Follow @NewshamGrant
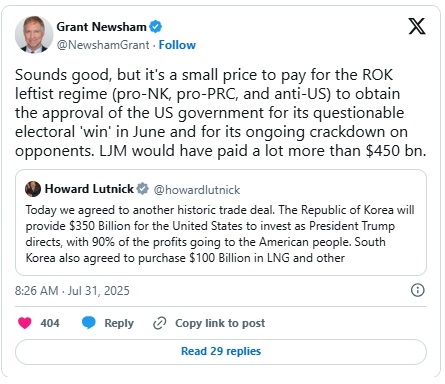This screenshot has height=384, width=445. click(x=177, y=45)
